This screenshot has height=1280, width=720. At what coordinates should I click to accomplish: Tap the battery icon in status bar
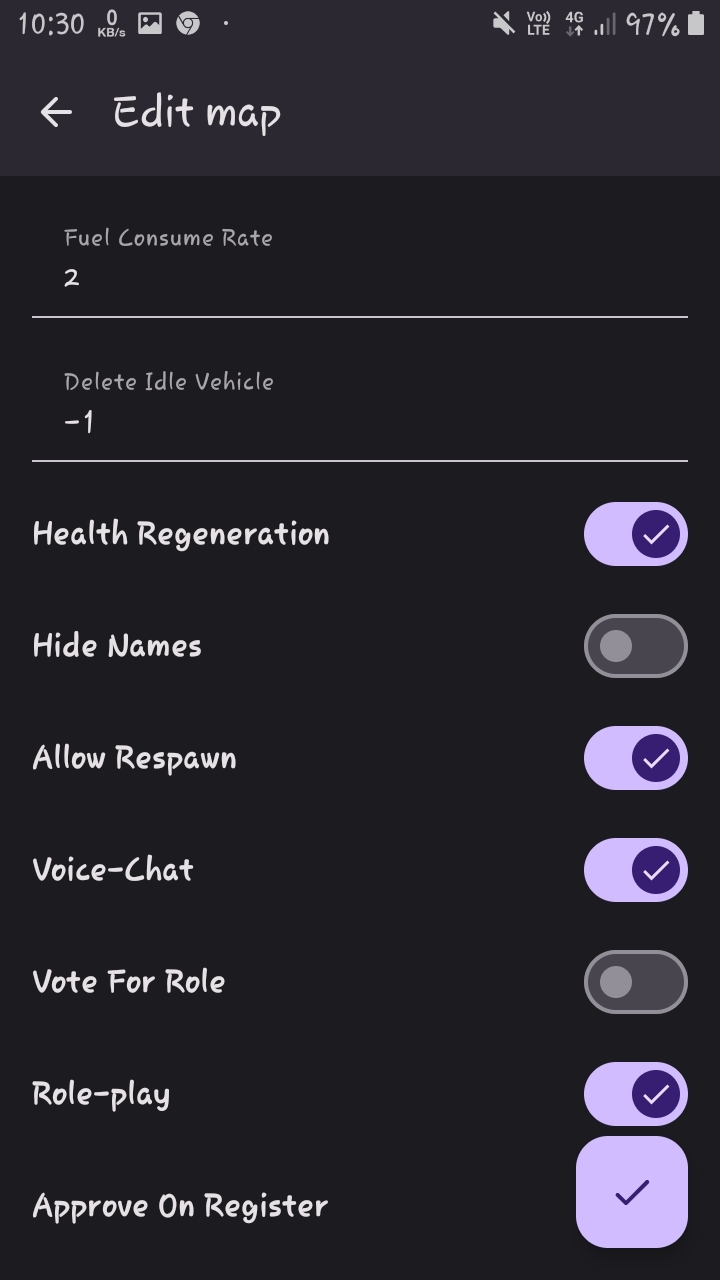click(696, 23)
